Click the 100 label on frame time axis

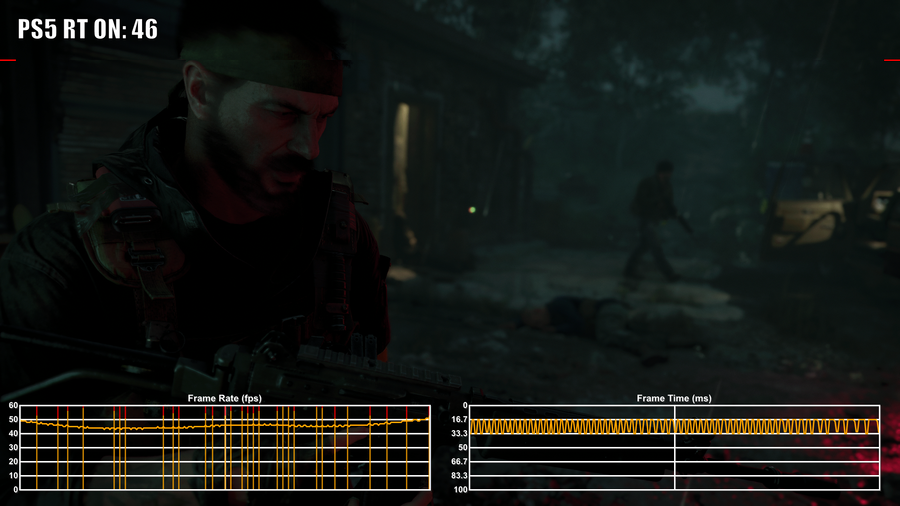tap(458, 489)
